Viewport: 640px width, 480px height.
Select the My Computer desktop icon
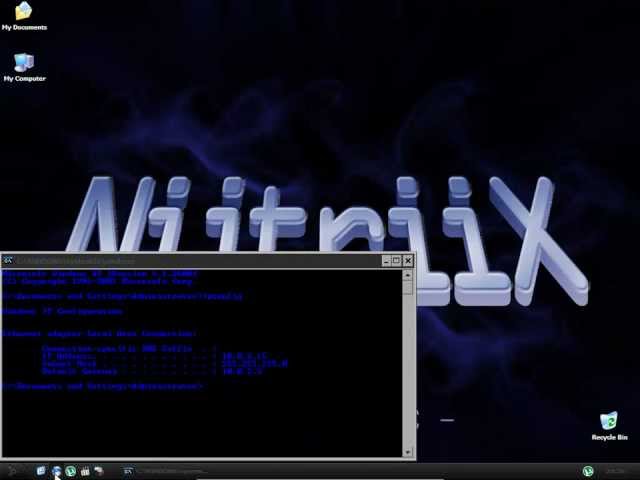[24, 67]
